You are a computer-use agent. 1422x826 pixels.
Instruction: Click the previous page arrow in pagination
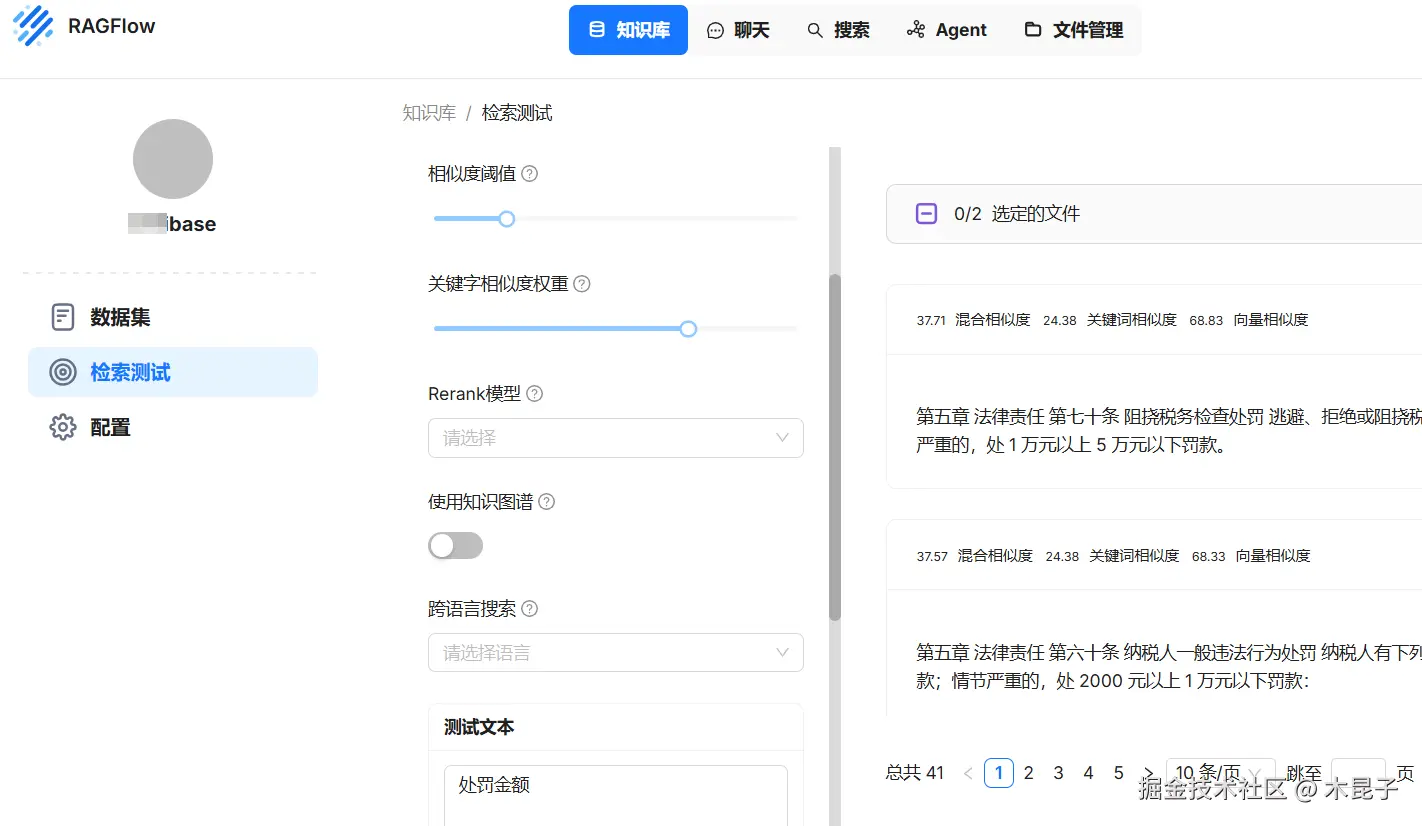click(968, 773)
